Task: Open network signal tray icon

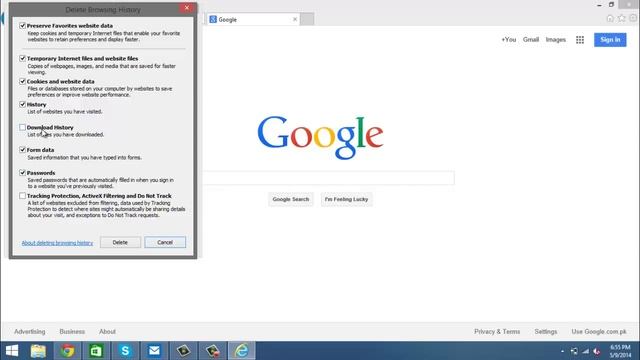Action: coord(586,351)
